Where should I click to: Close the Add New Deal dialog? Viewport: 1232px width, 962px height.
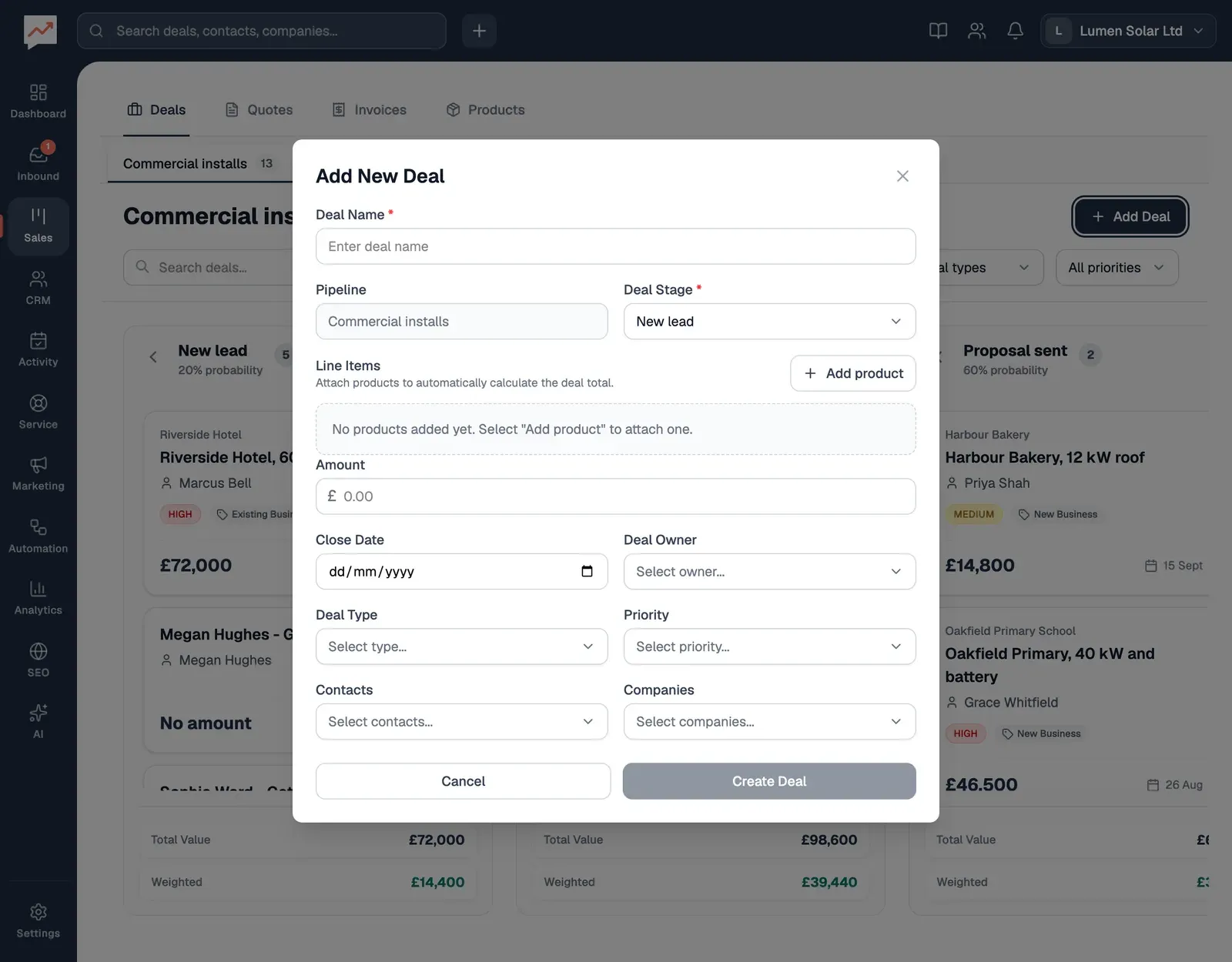(x=902, y=176)
